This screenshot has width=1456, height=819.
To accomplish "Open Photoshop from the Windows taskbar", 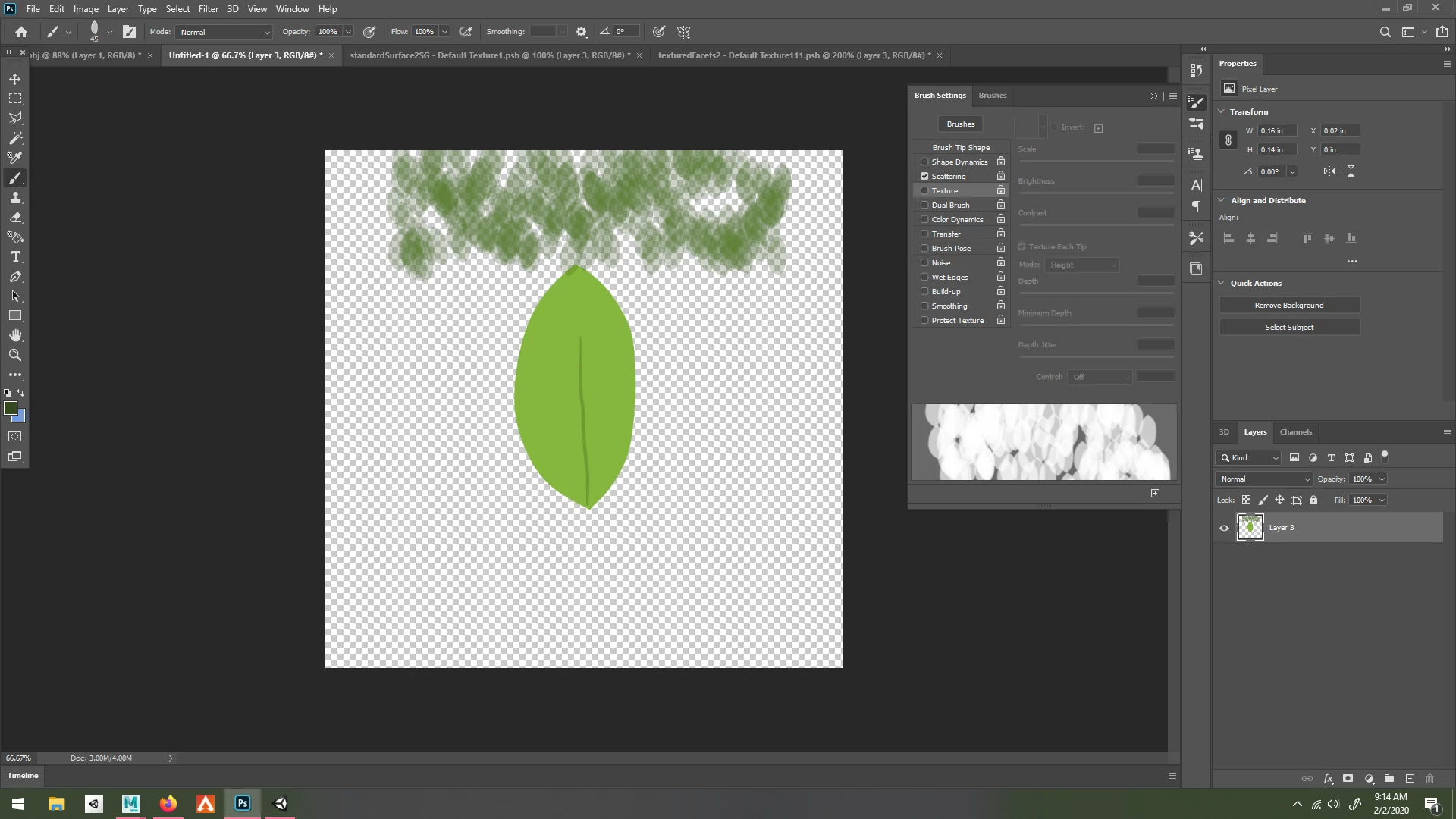I will coord(243,804).
